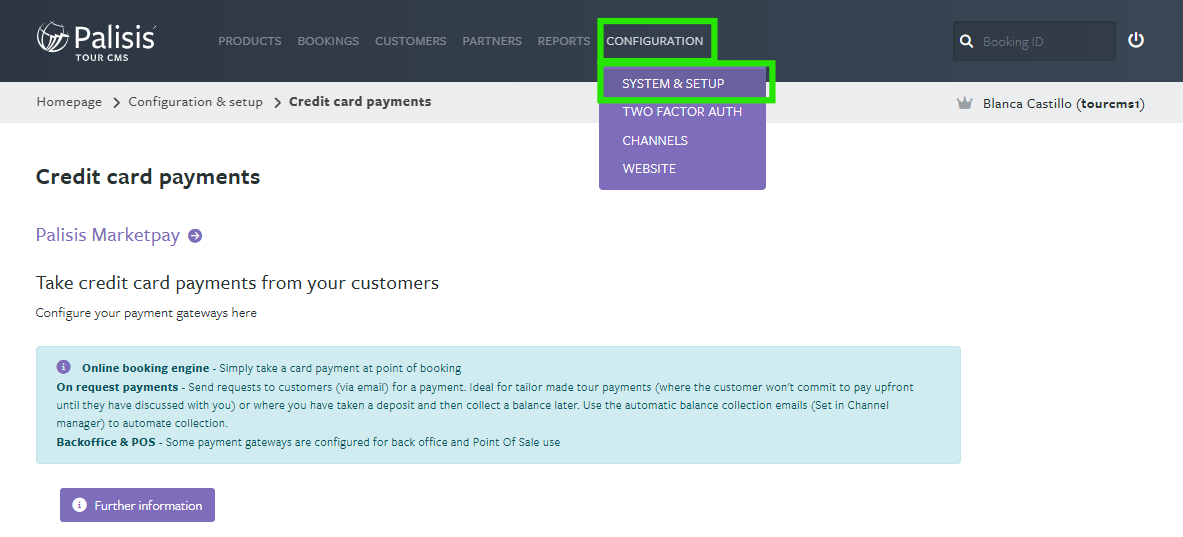
Task: Go to Homepage breadcrumb link
Action: tap(69, 102)
